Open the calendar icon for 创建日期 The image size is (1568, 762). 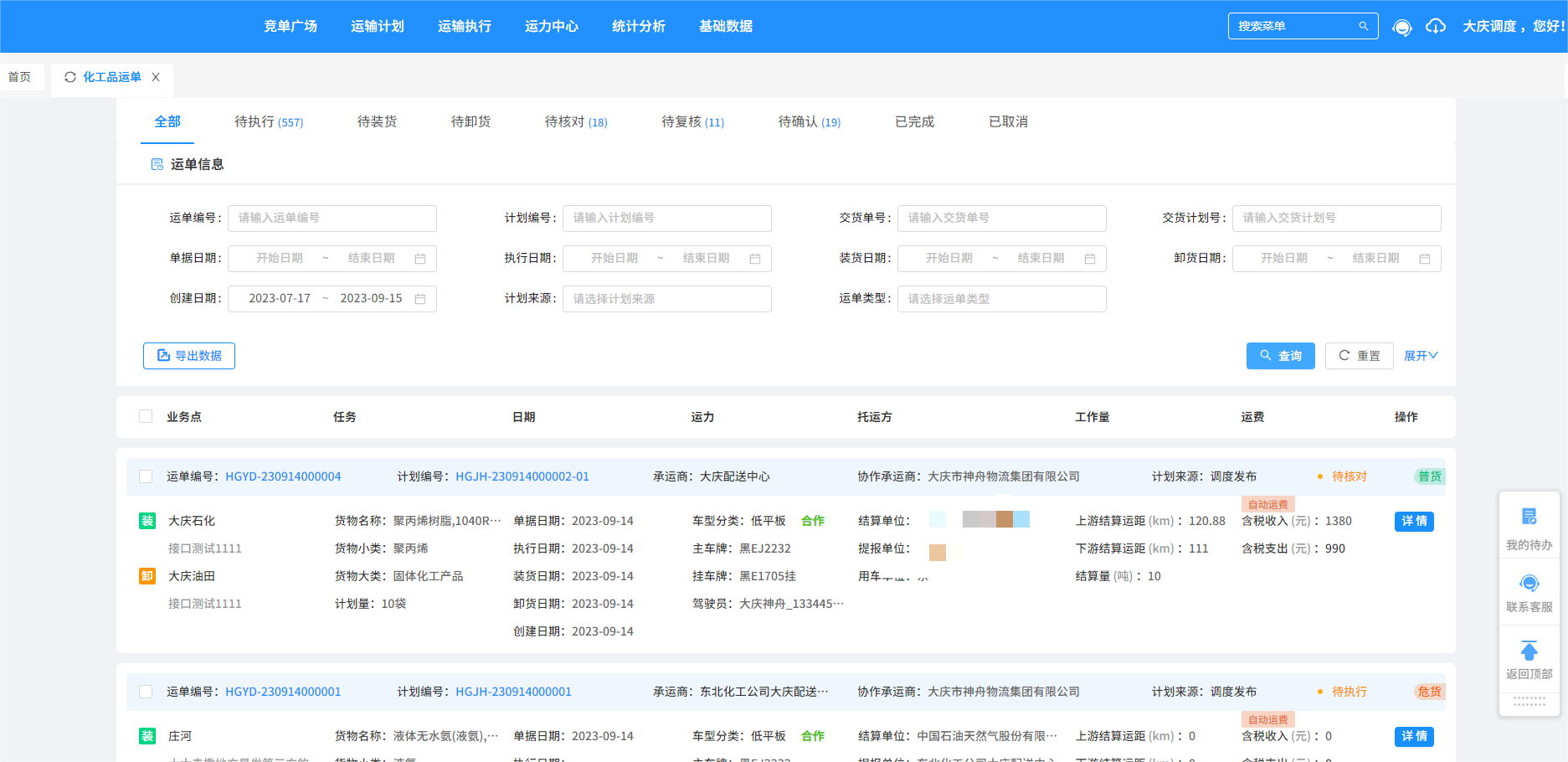[420, 299]
